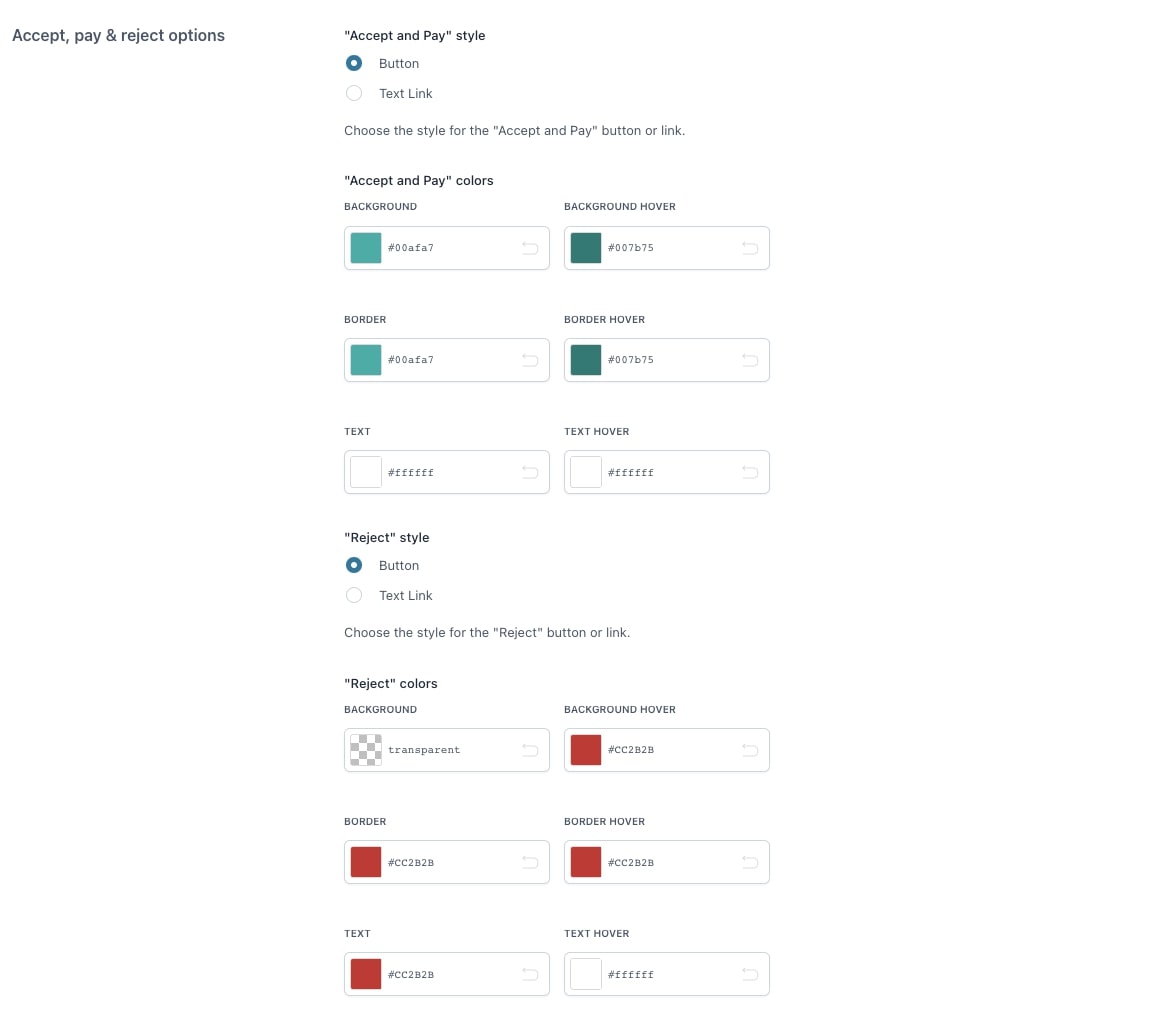Reset Accept and Pay text hover color

coord(750,472)
